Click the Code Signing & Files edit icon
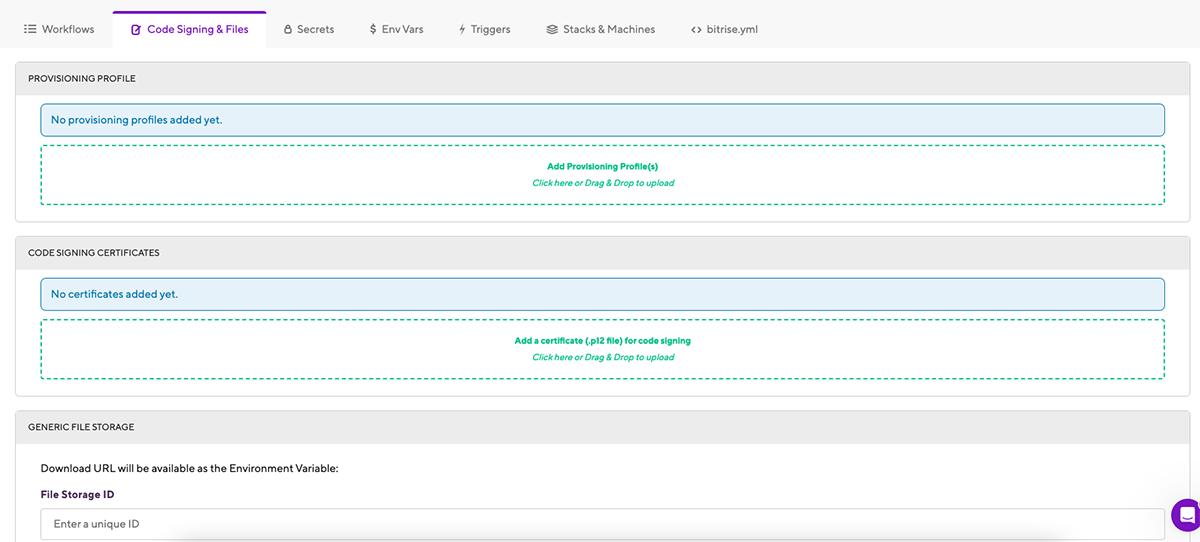The image size is (1200, 542). pyautogui.click(x=136, y=30)
